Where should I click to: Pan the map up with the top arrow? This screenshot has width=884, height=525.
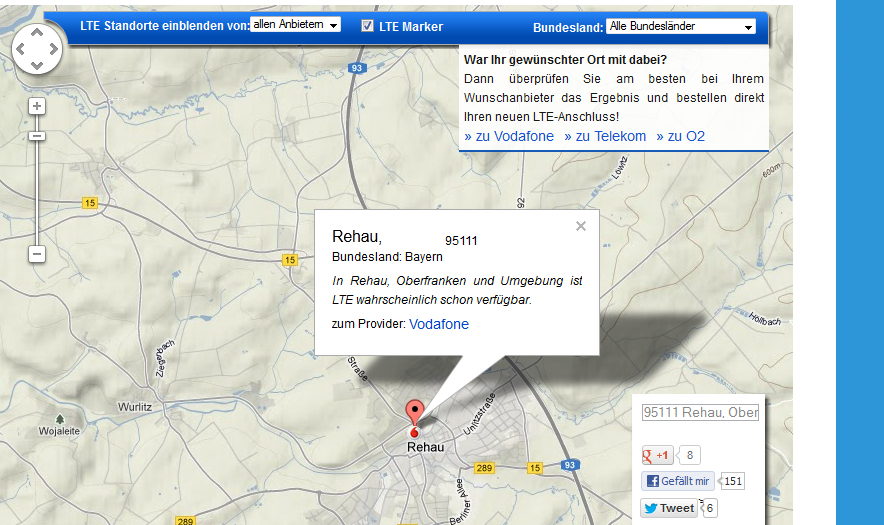click(37, 33)
